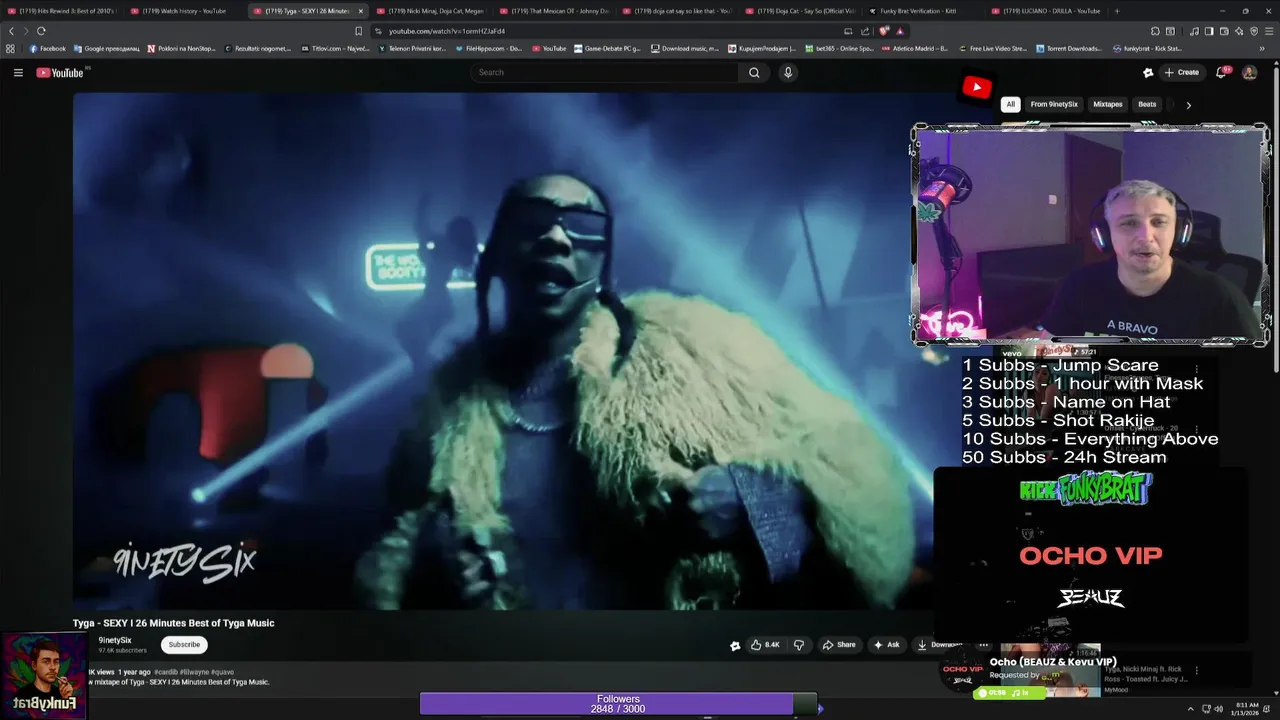Screen dimensions: 1280x720
Task: Toggle the browser sidebar panel icon
Action: [x=1209, y=31]
